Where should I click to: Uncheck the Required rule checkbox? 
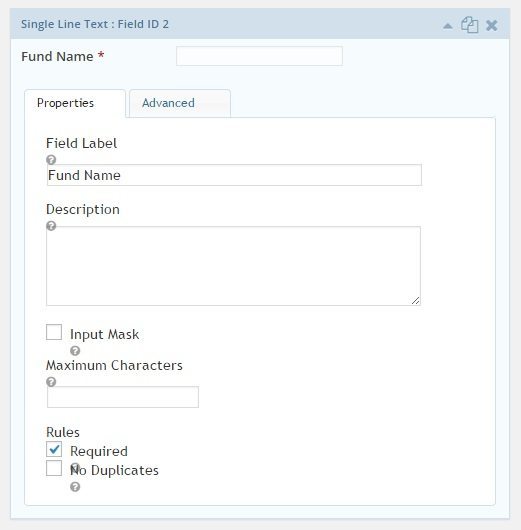point(54,449)
